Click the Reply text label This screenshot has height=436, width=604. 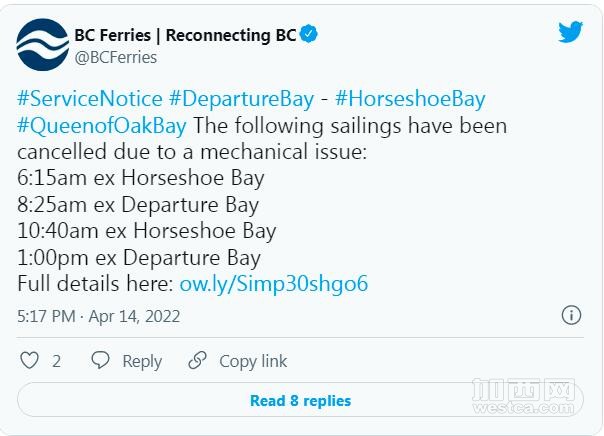click(142, 361)
